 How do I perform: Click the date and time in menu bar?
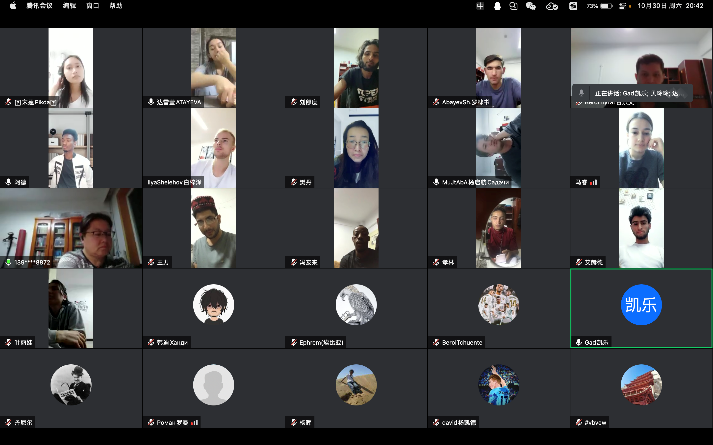click(x=669, y=6)
